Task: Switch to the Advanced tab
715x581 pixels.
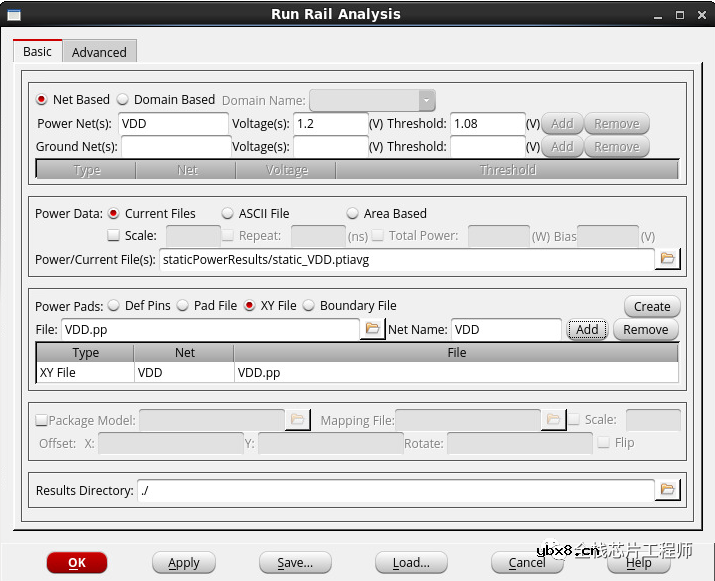Action: (x=99, y=52)
